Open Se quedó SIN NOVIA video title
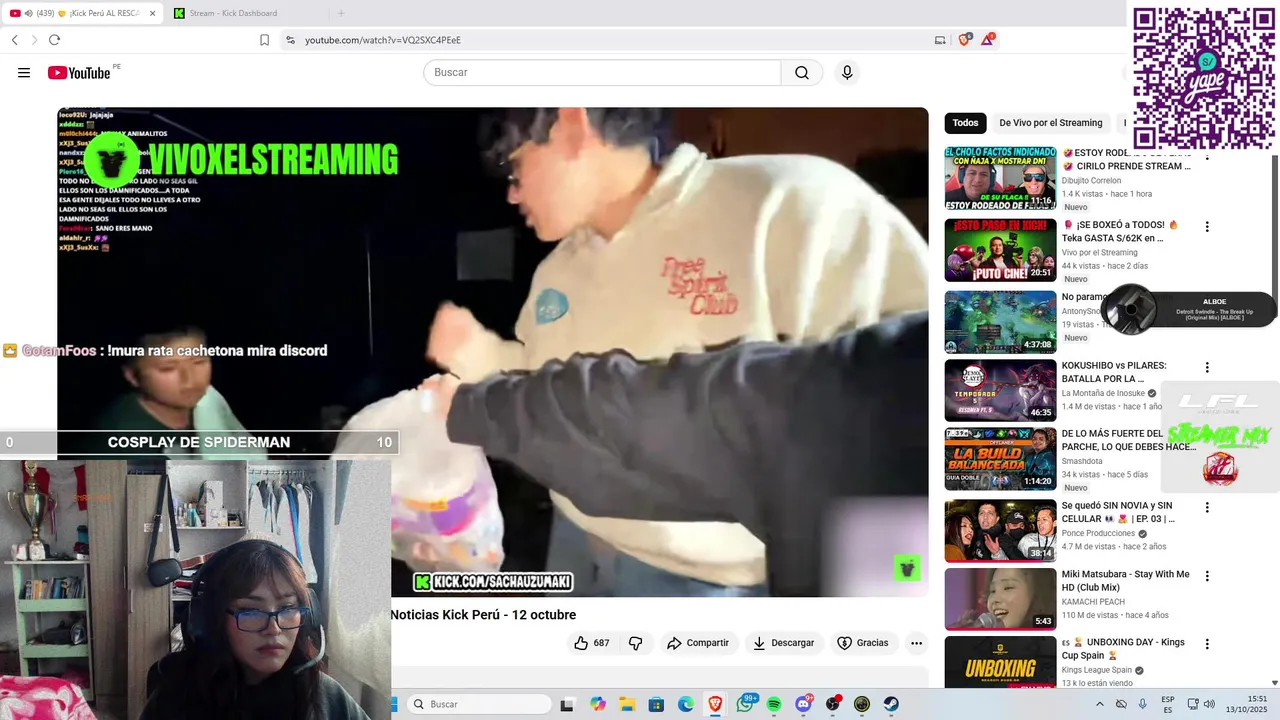 1118,512
